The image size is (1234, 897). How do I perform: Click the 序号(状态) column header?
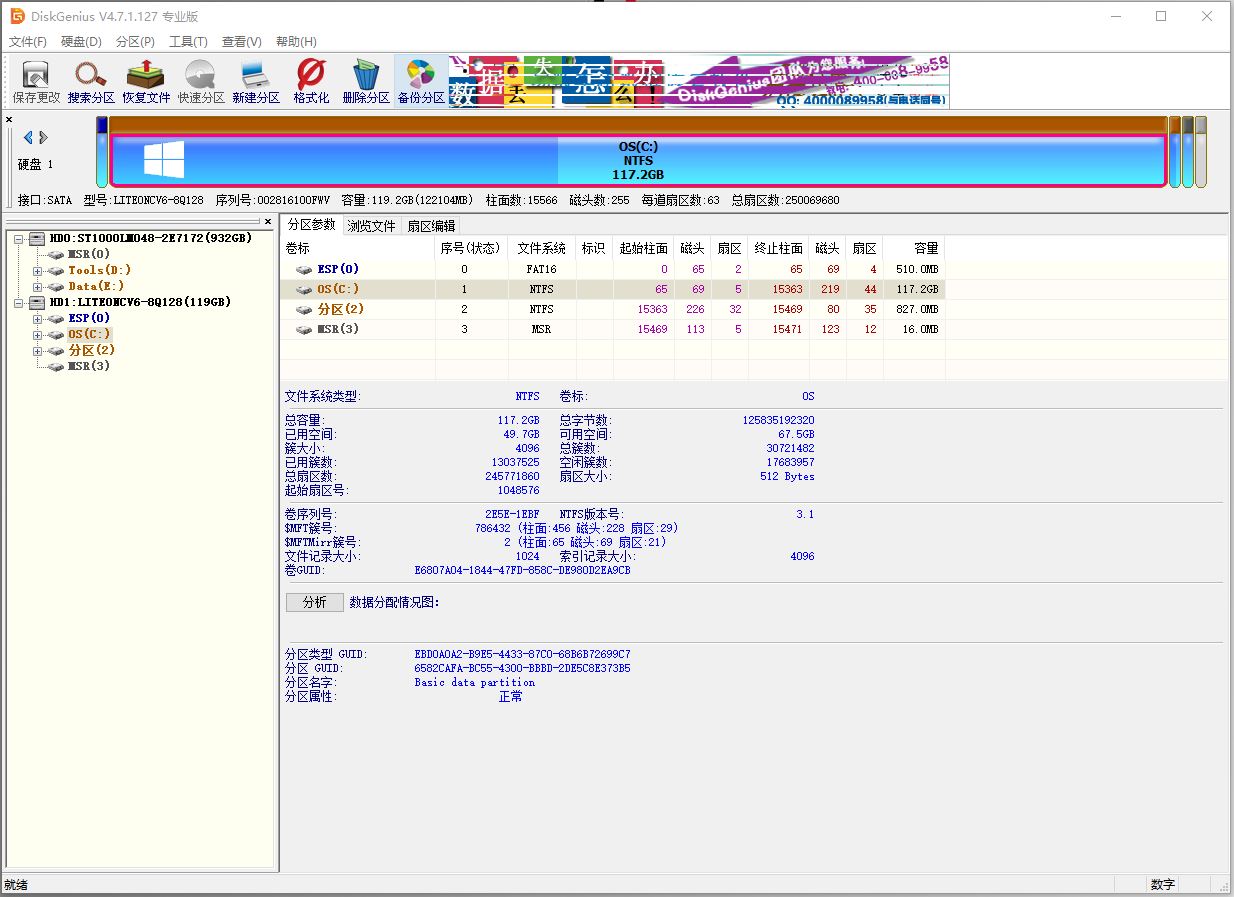click(x=471, y=248)
